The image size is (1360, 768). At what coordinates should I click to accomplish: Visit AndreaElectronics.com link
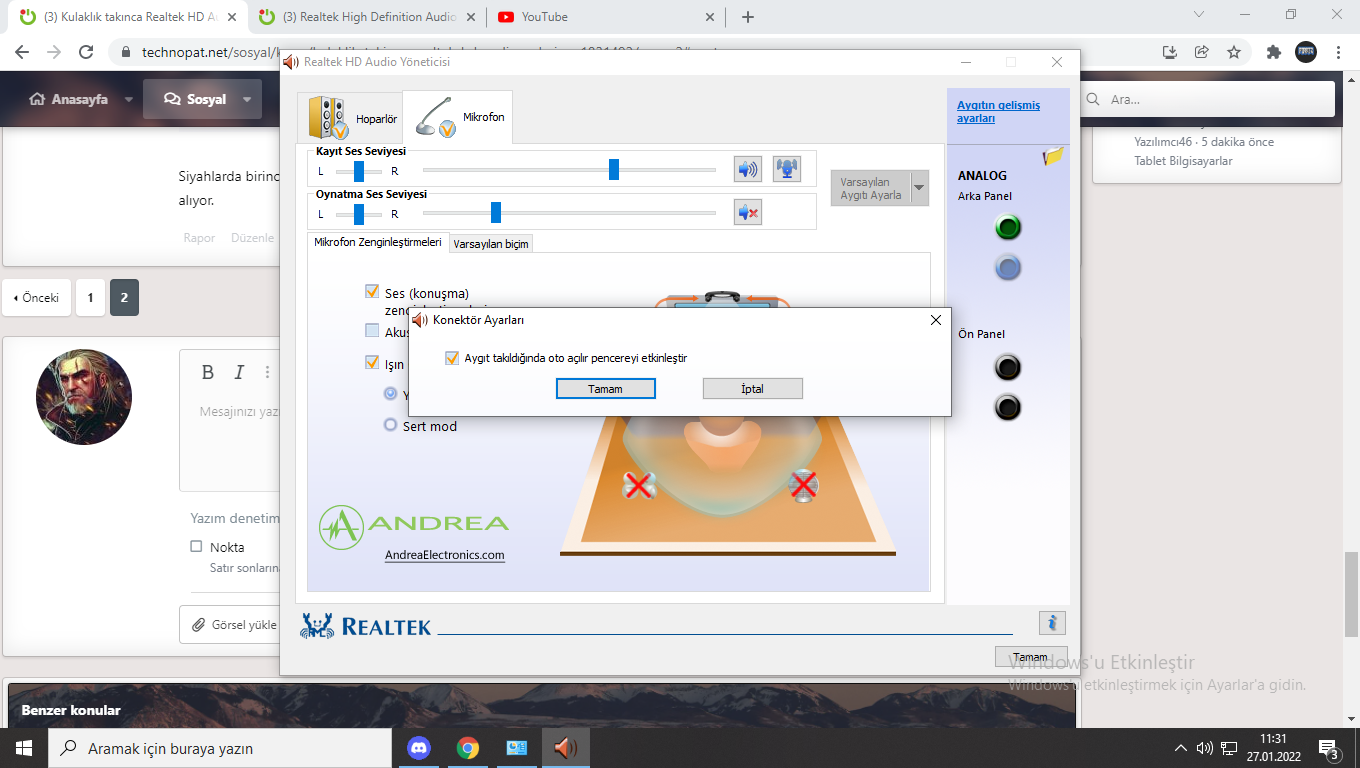coord(445,555)
